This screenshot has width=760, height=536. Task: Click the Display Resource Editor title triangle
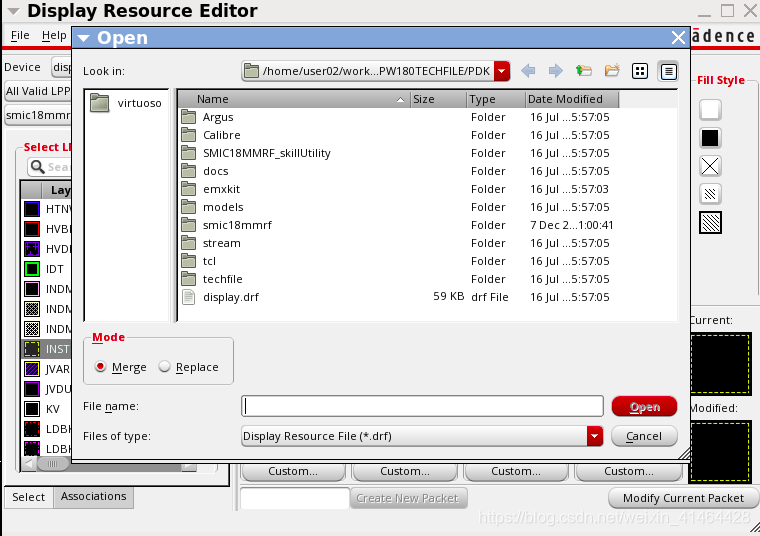click(13, 11)
